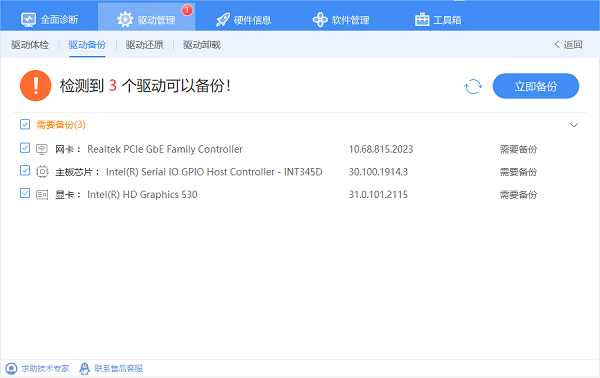600x378 pixels.
Task: Open the 工具箱 tab
Action: [438, 20]
